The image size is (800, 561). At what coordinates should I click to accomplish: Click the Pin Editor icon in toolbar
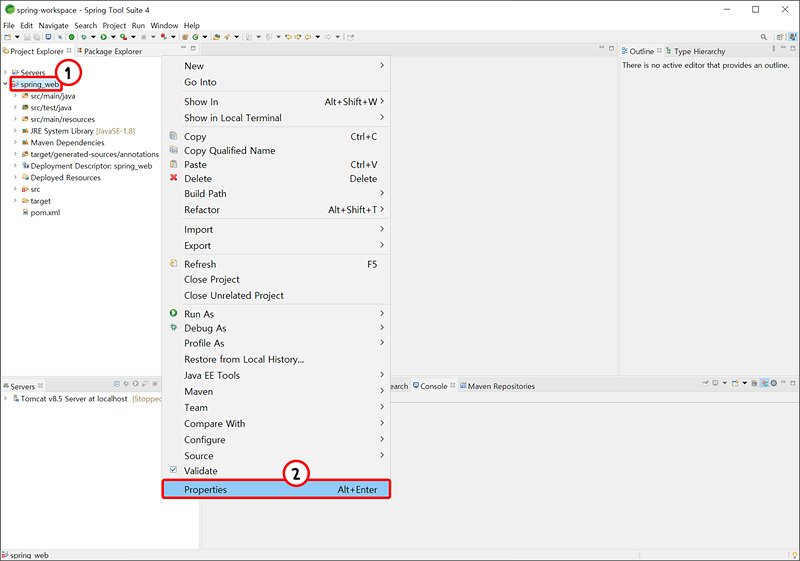click(x=351, y=37)
